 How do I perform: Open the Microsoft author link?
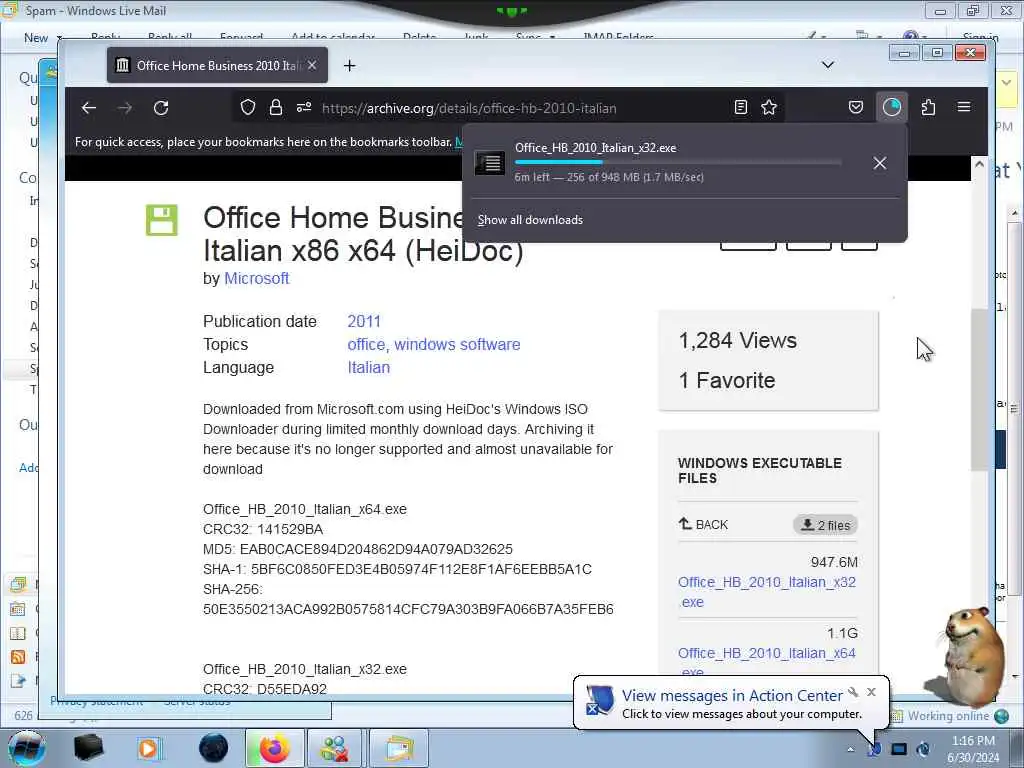click(256, 278)
